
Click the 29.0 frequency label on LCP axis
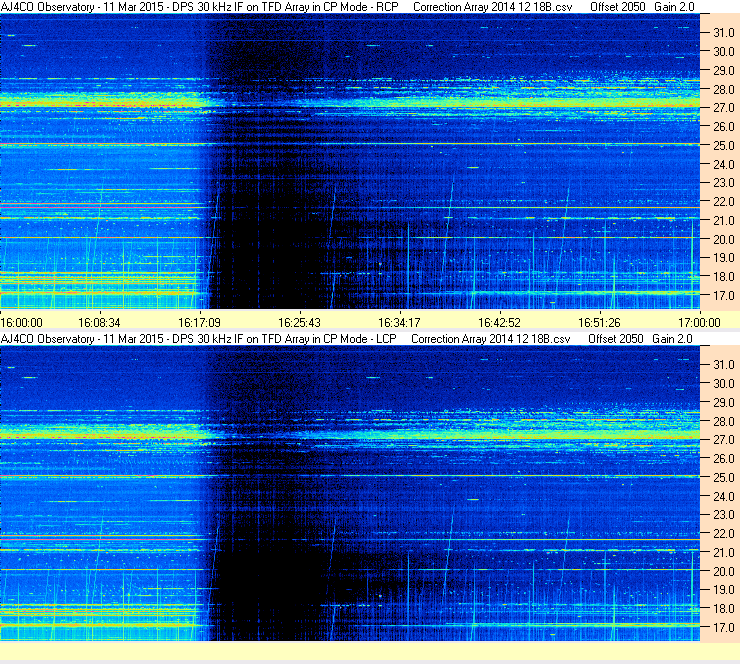[724, 403]
